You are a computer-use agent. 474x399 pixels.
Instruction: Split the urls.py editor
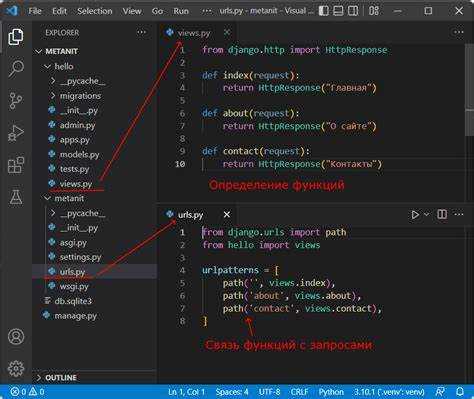tap(442, 214)
